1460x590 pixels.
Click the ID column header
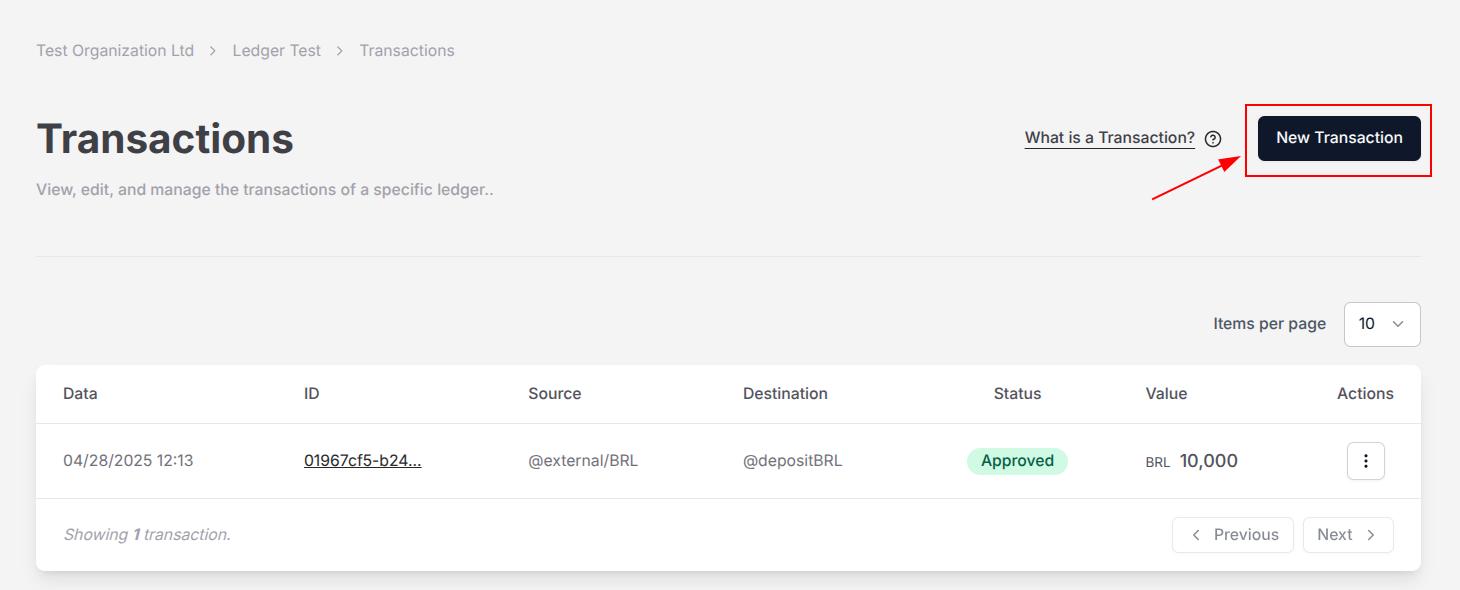click(312, 394)
